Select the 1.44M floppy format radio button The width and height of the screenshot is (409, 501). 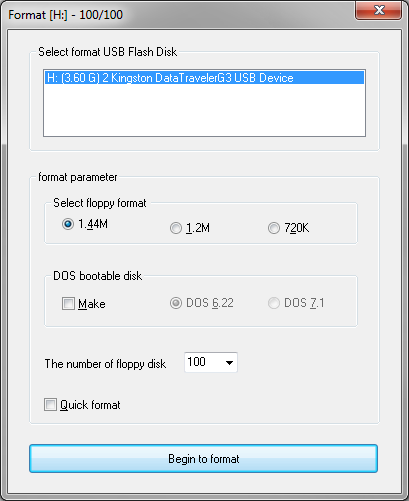(68, 224)
